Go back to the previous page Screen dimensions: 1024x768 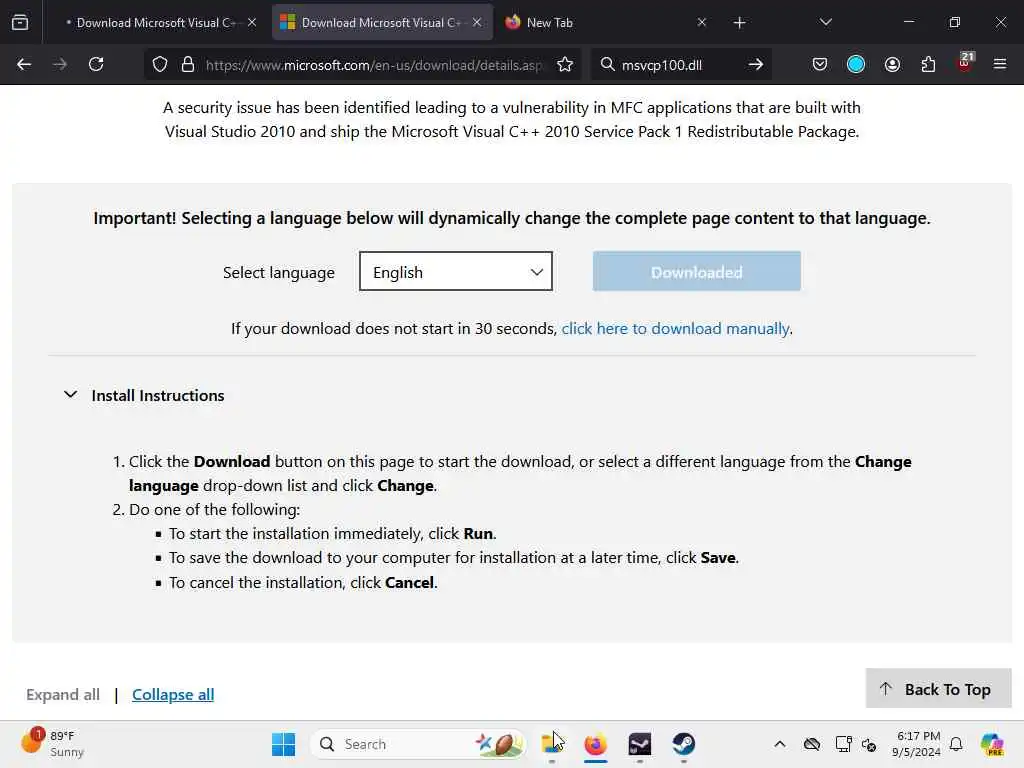click(x=24, y=64)
